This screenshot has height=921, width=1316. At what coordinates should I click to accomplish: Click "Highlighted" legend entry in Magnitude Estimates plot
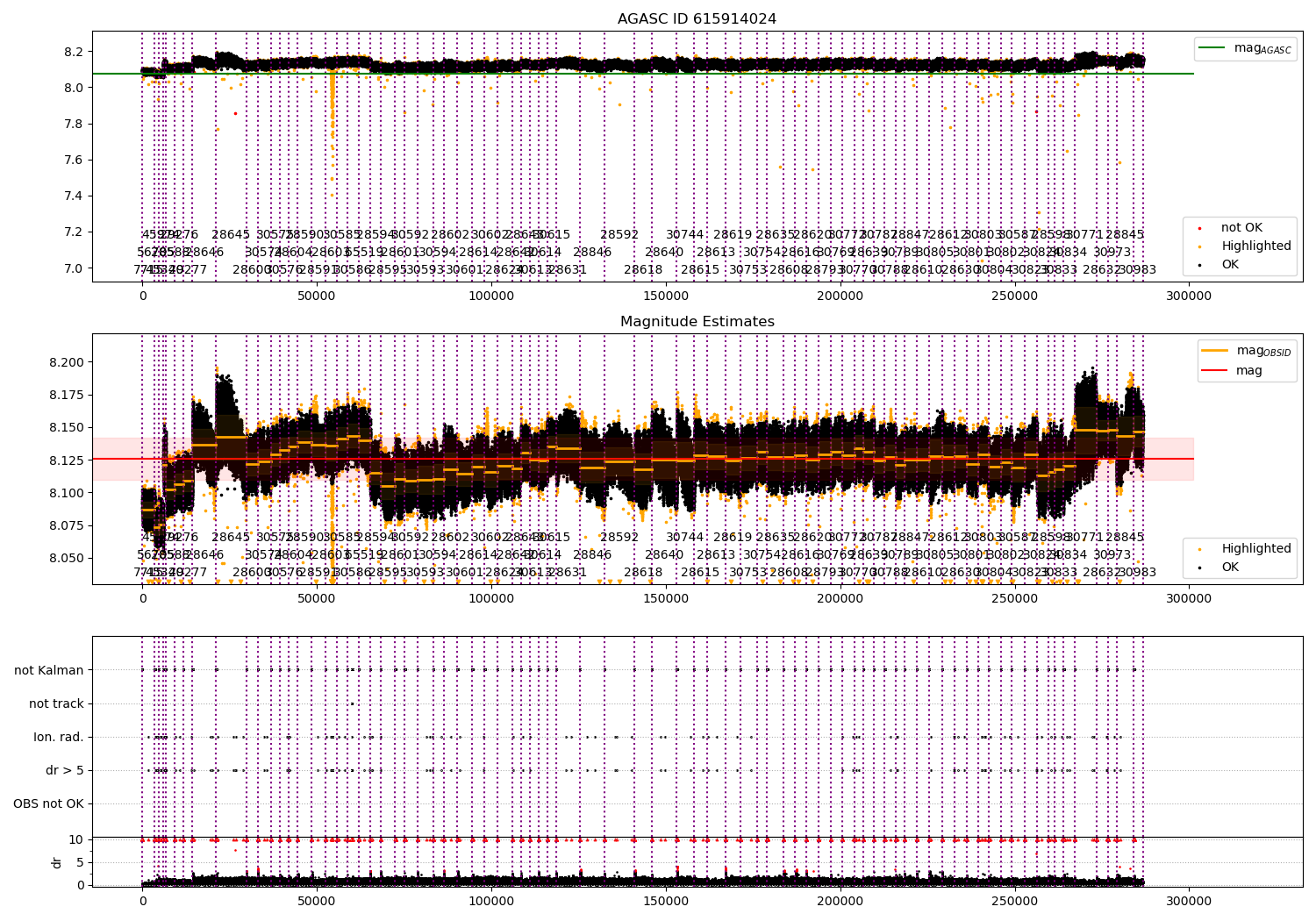tap(1256, 549)
